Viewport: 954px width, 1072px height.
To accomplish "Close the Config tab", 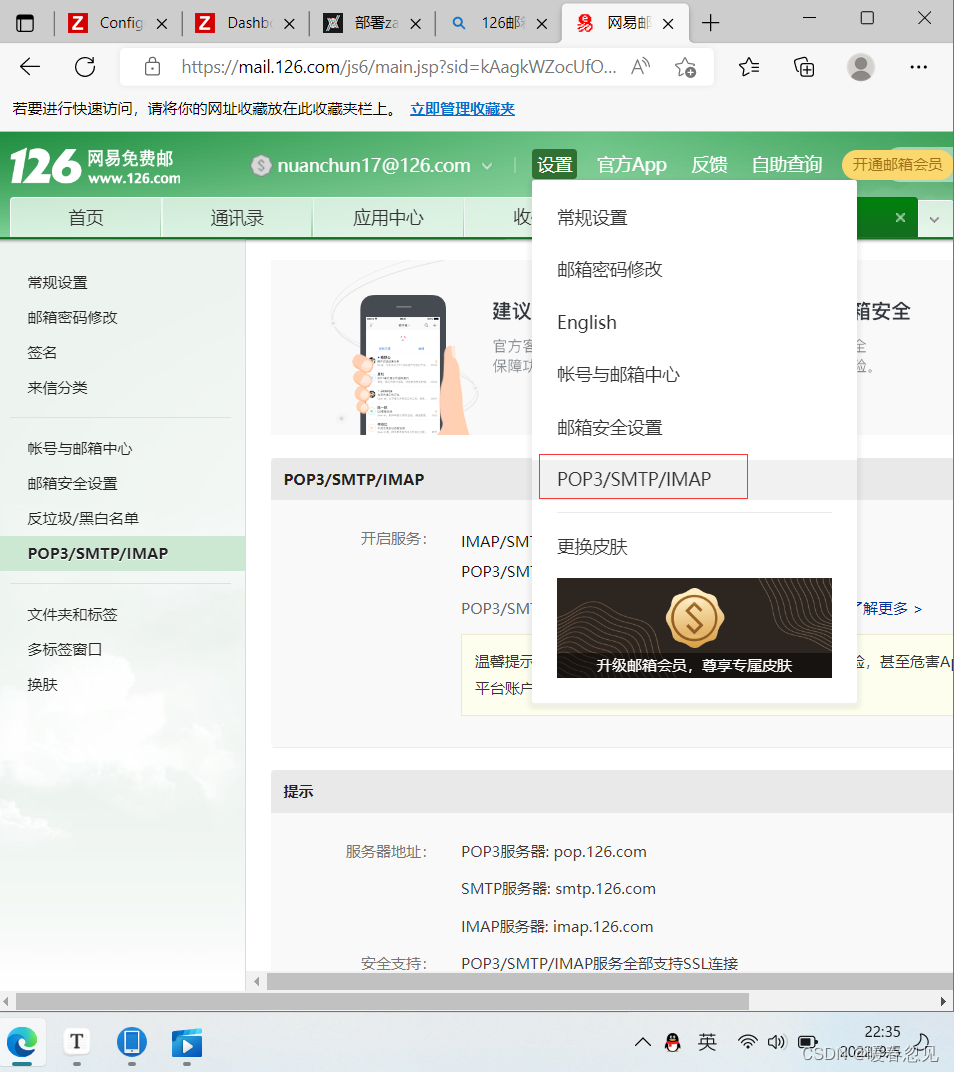I will 162,24.
